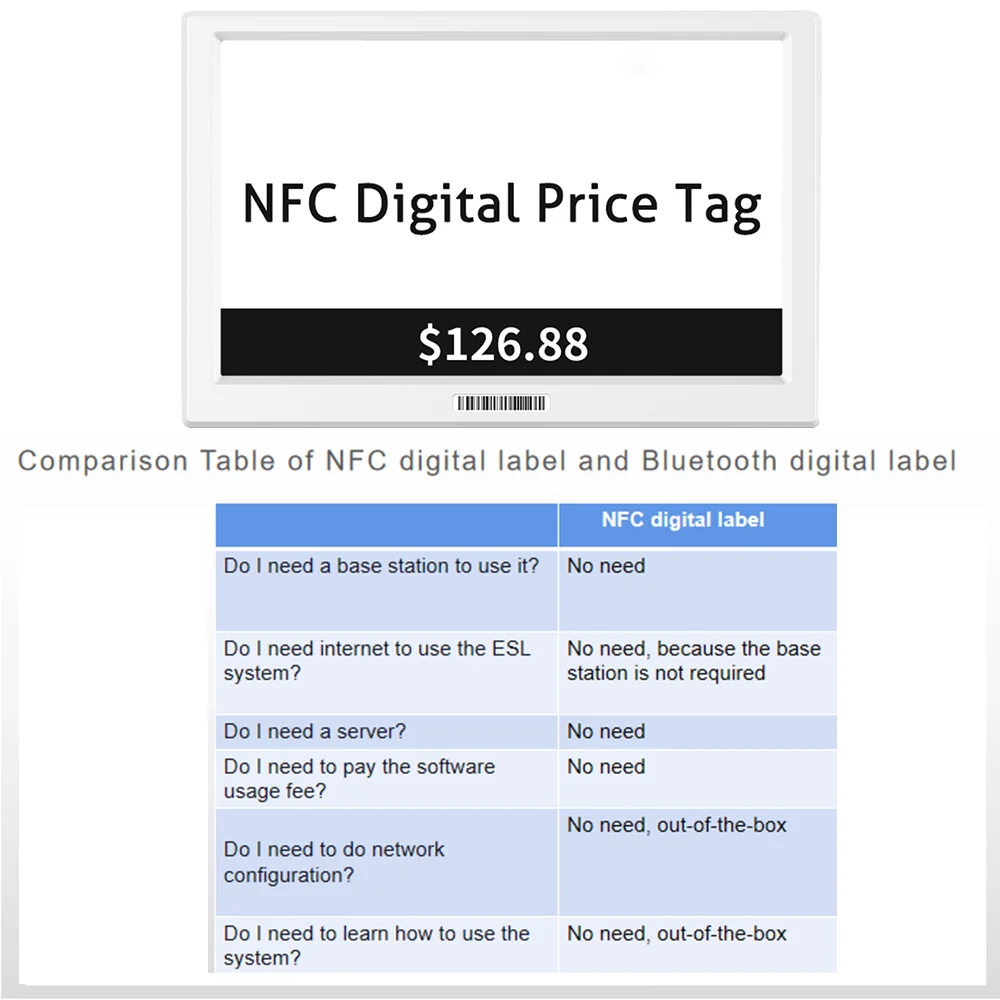Viewport: 1000px width, 1000px height.
Task: Click "No need" in the software fee row
Action: (606, 767)
